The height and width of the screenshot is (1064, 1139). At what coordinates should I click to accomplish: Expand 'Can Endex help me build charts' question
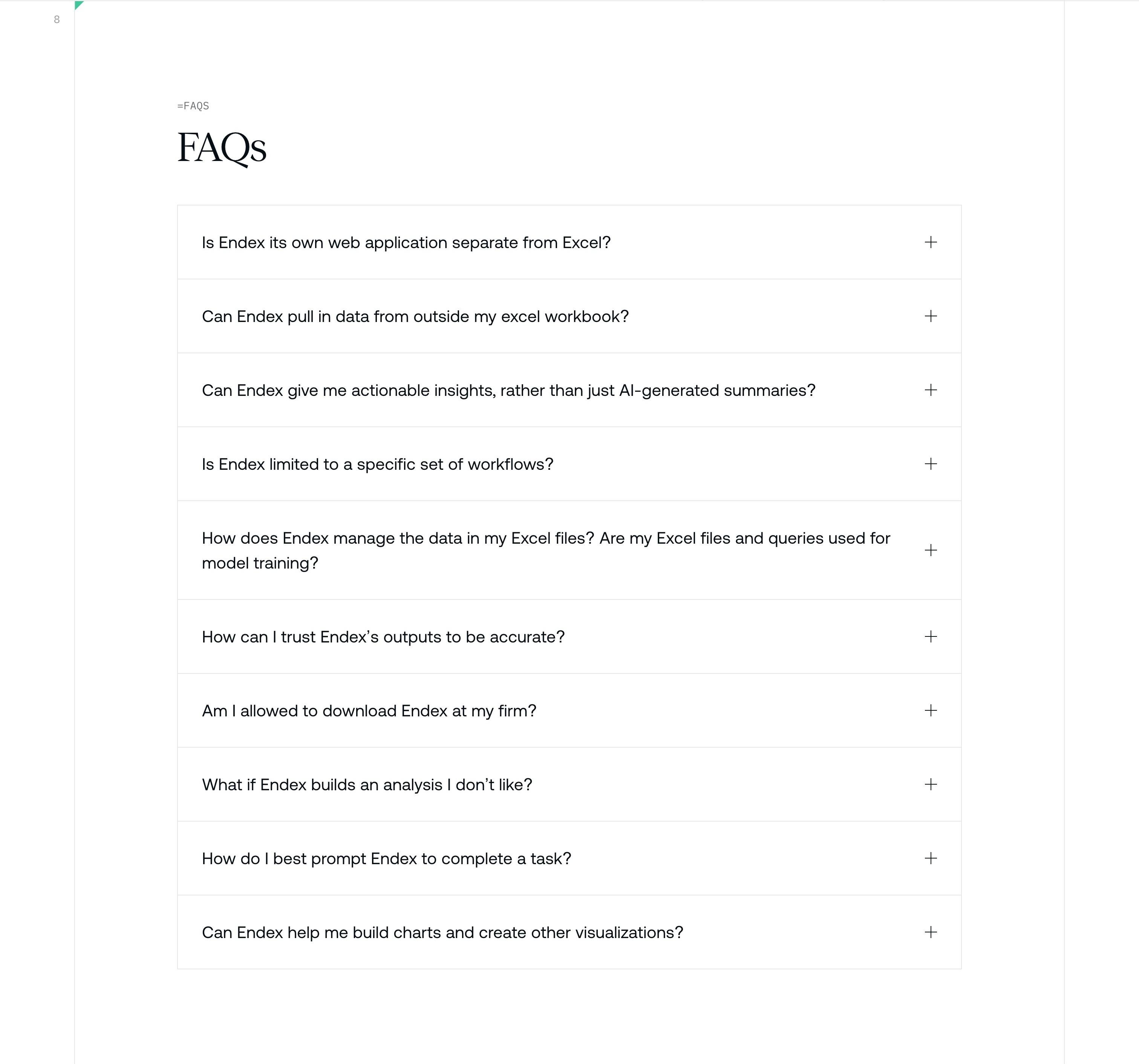(x=442, y=933)
